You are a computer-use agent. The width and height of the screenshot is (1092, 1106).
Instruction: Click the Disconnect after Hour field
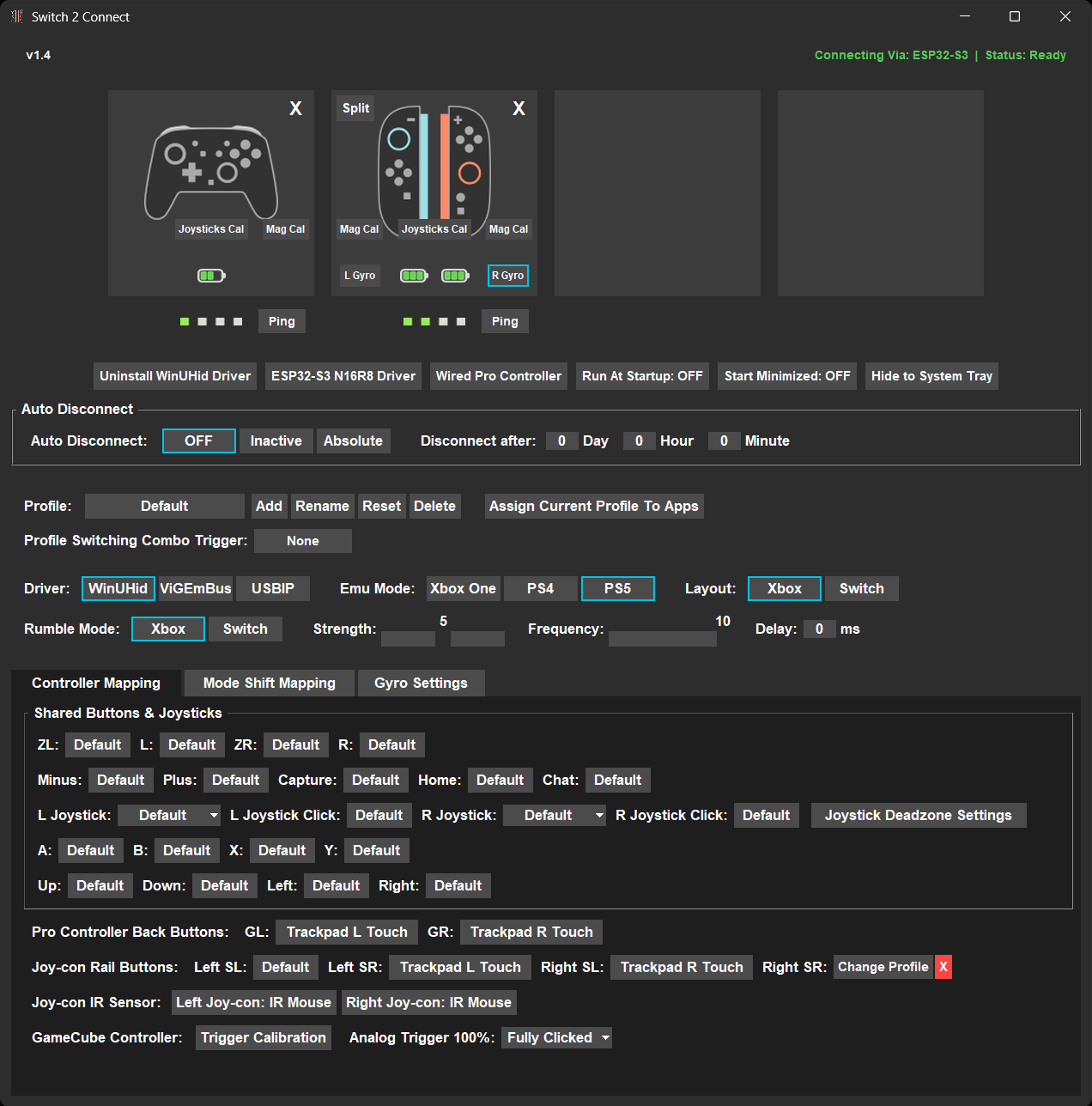click(x=639, y=441)
